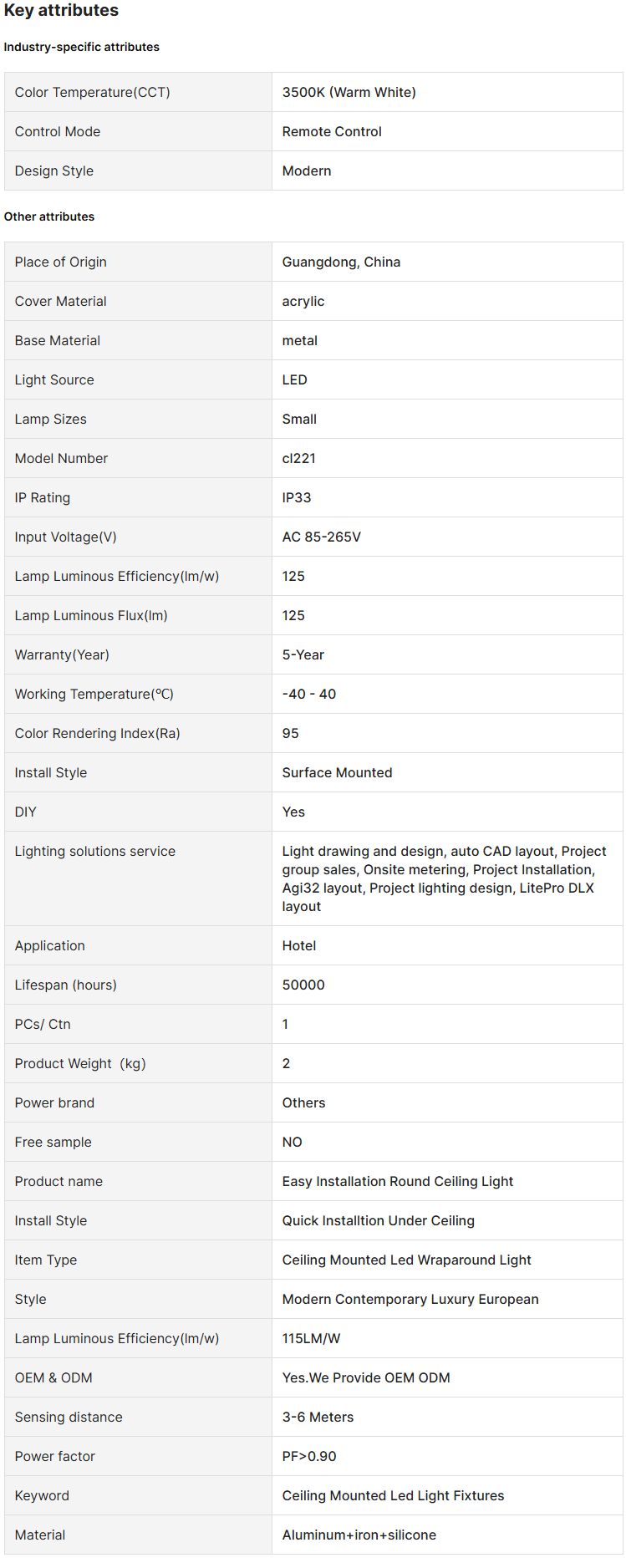Click the "Key attributes" heading

click(x=61, y=11)
